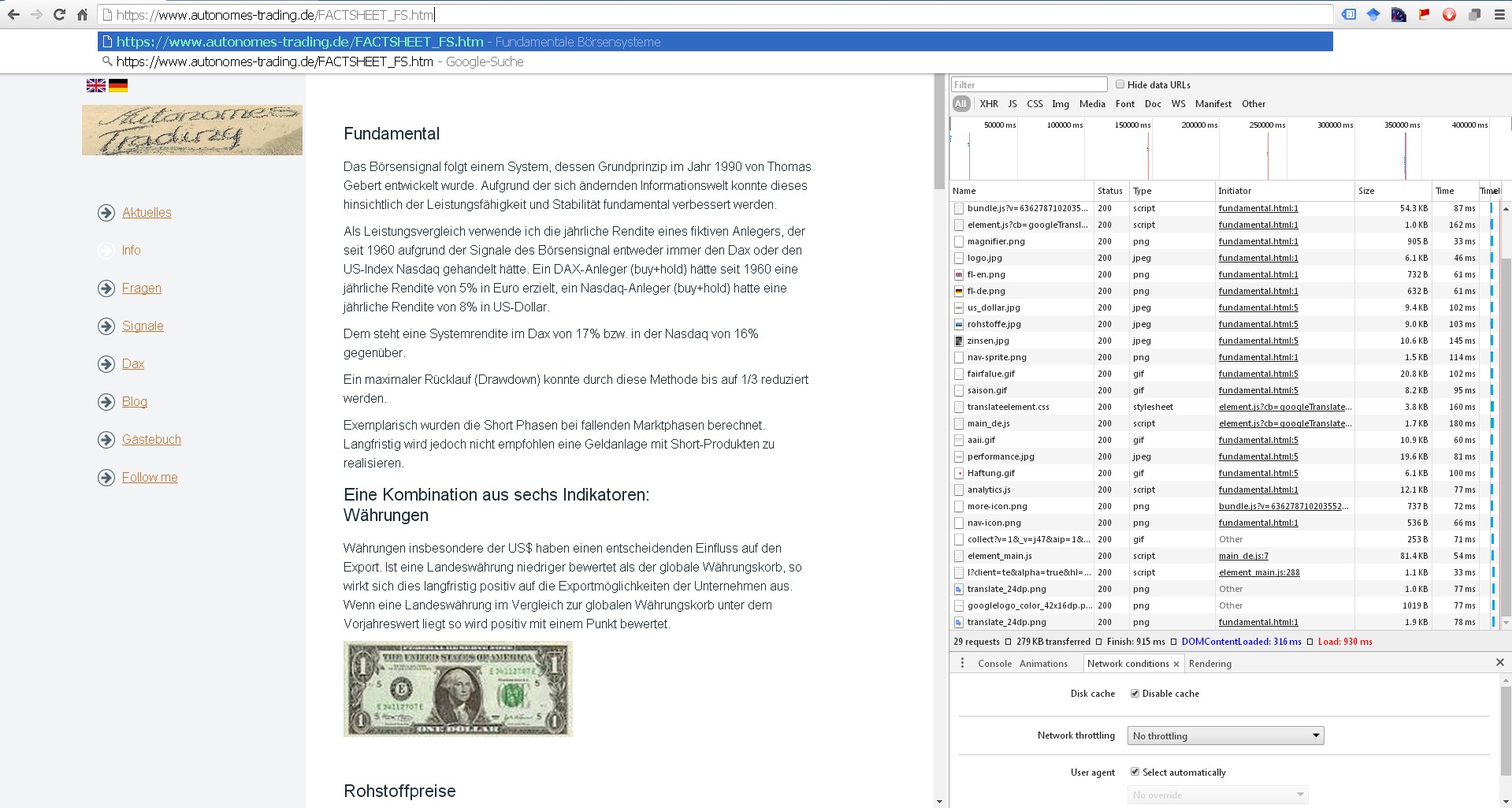Click the arrow icon beside Dax
Viewport: 1512px width, 808px height.
tap(106, 364)
